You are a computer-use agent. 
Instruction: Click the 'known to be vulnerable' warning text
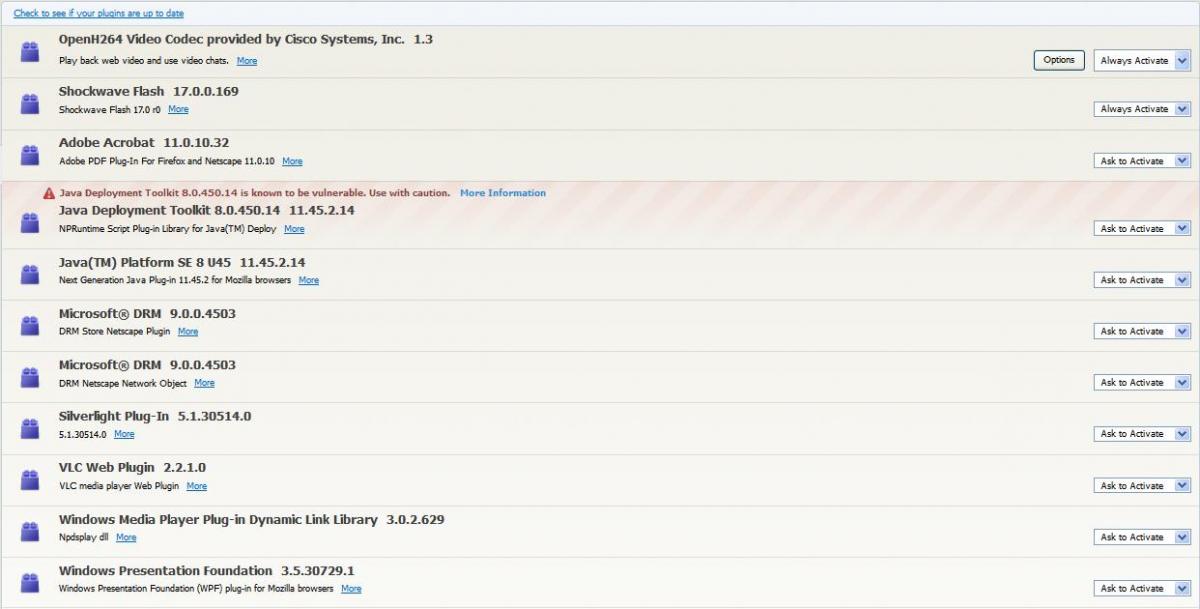tap(254, 193)
